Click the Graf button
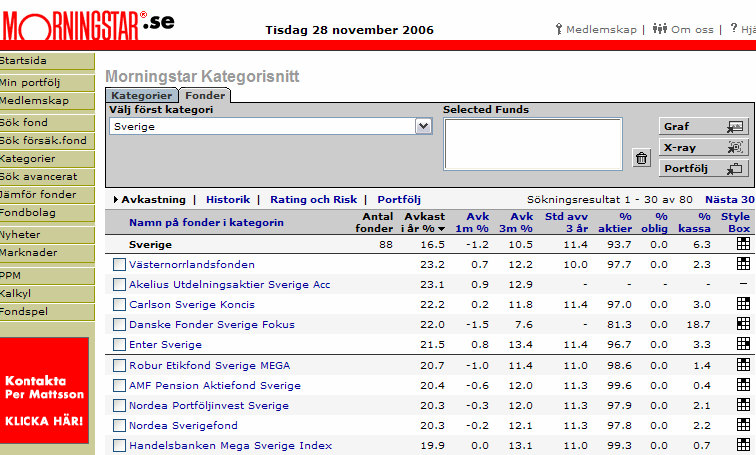Viewport: 756px width, 455px height. [x=703, y=126]
